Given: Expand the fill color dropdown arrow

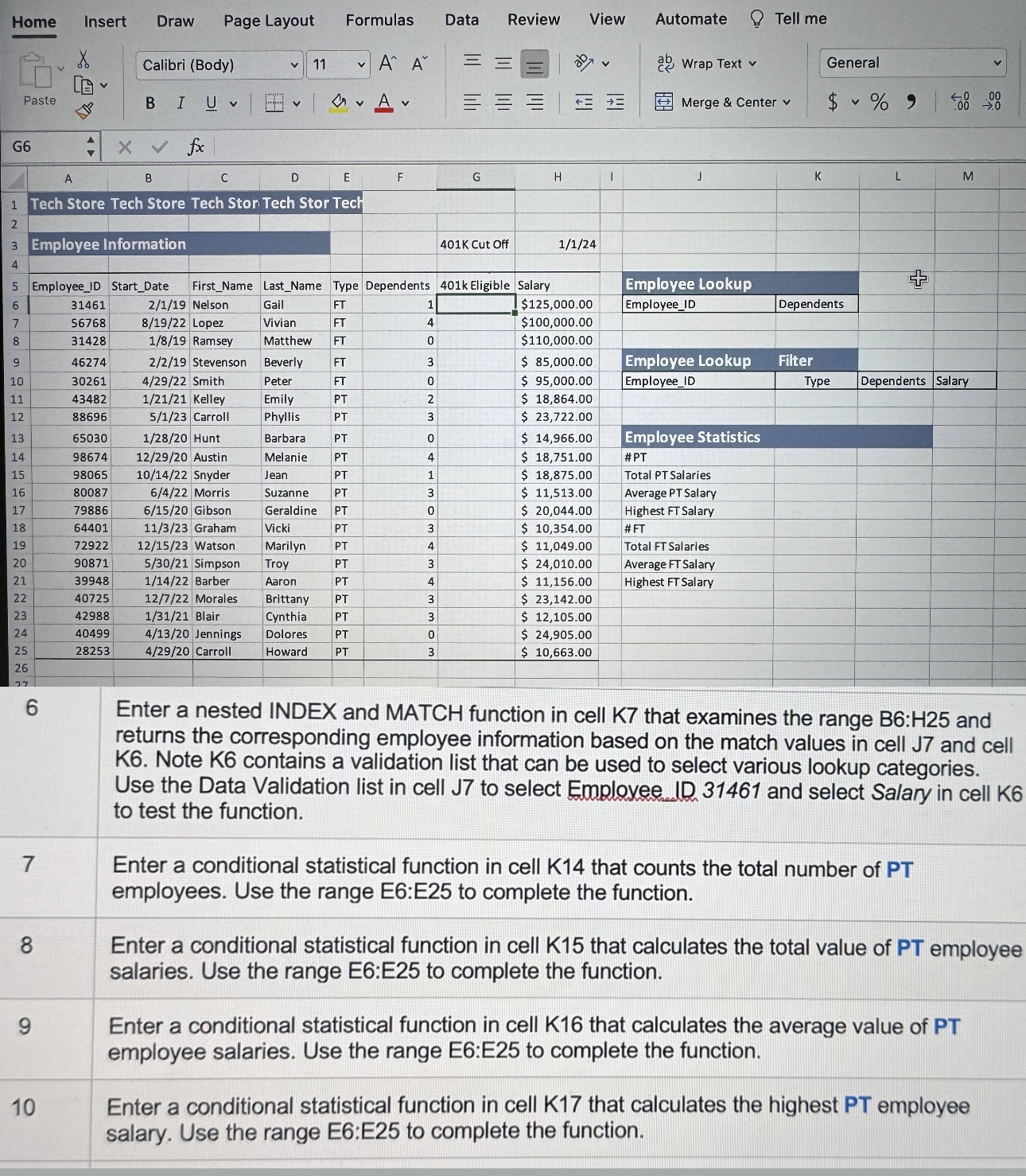Looking at the screenshot, I should (x=359, y=103).
